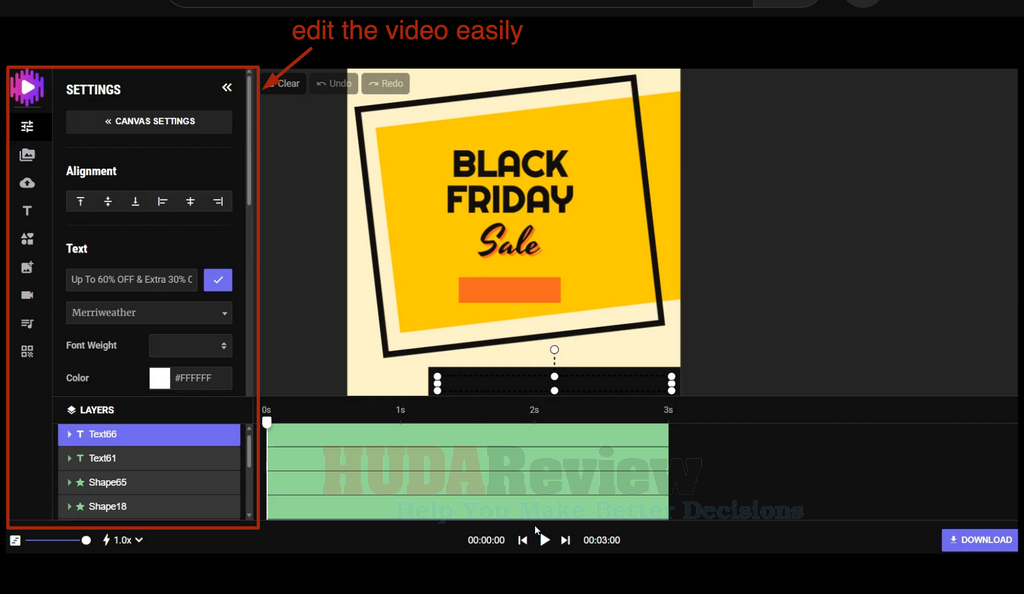Open the white text color swatch
Viewport: 1024px width, 594px height.
[x=159, y=378]
